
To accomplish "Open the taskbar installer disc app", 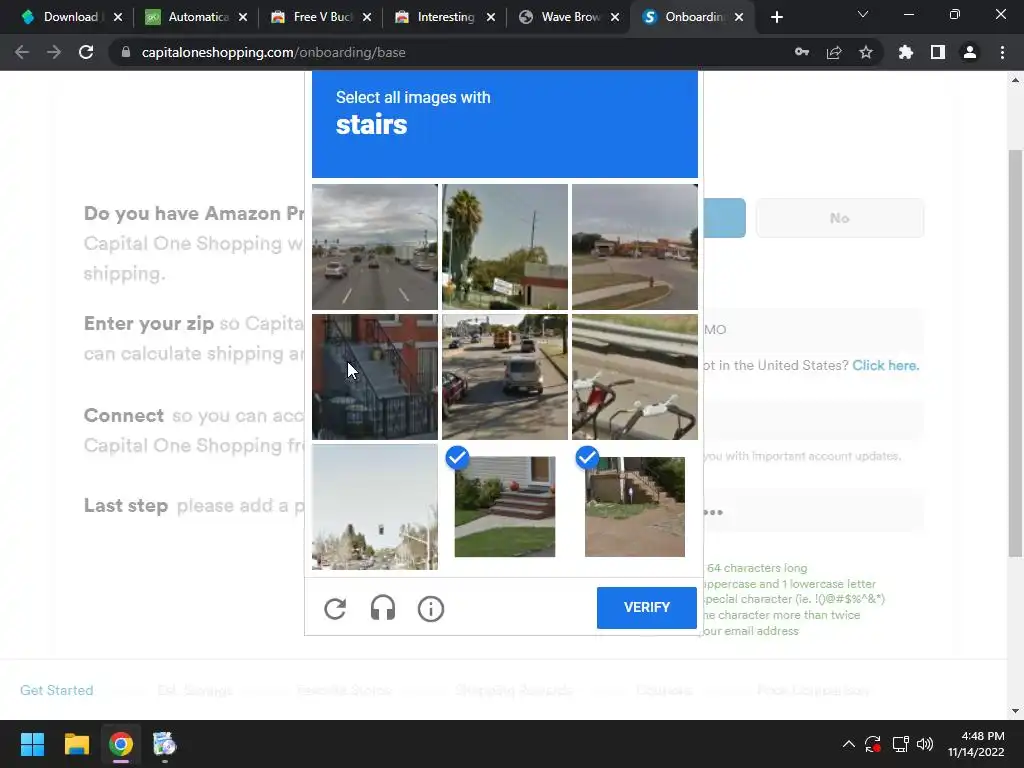I will pyautogui.click(x=165, y=744).
